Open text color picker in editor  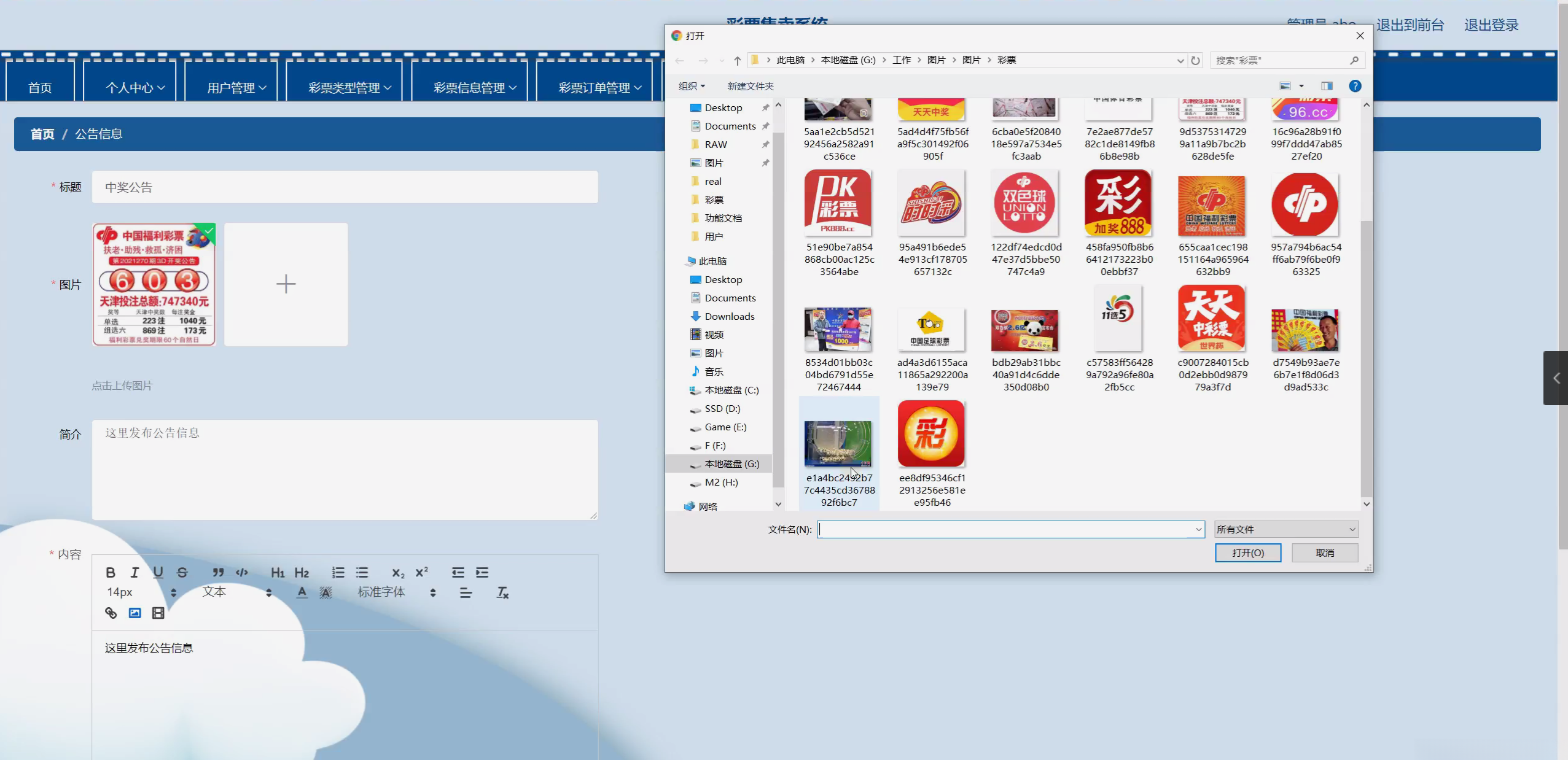click(302, 592)
